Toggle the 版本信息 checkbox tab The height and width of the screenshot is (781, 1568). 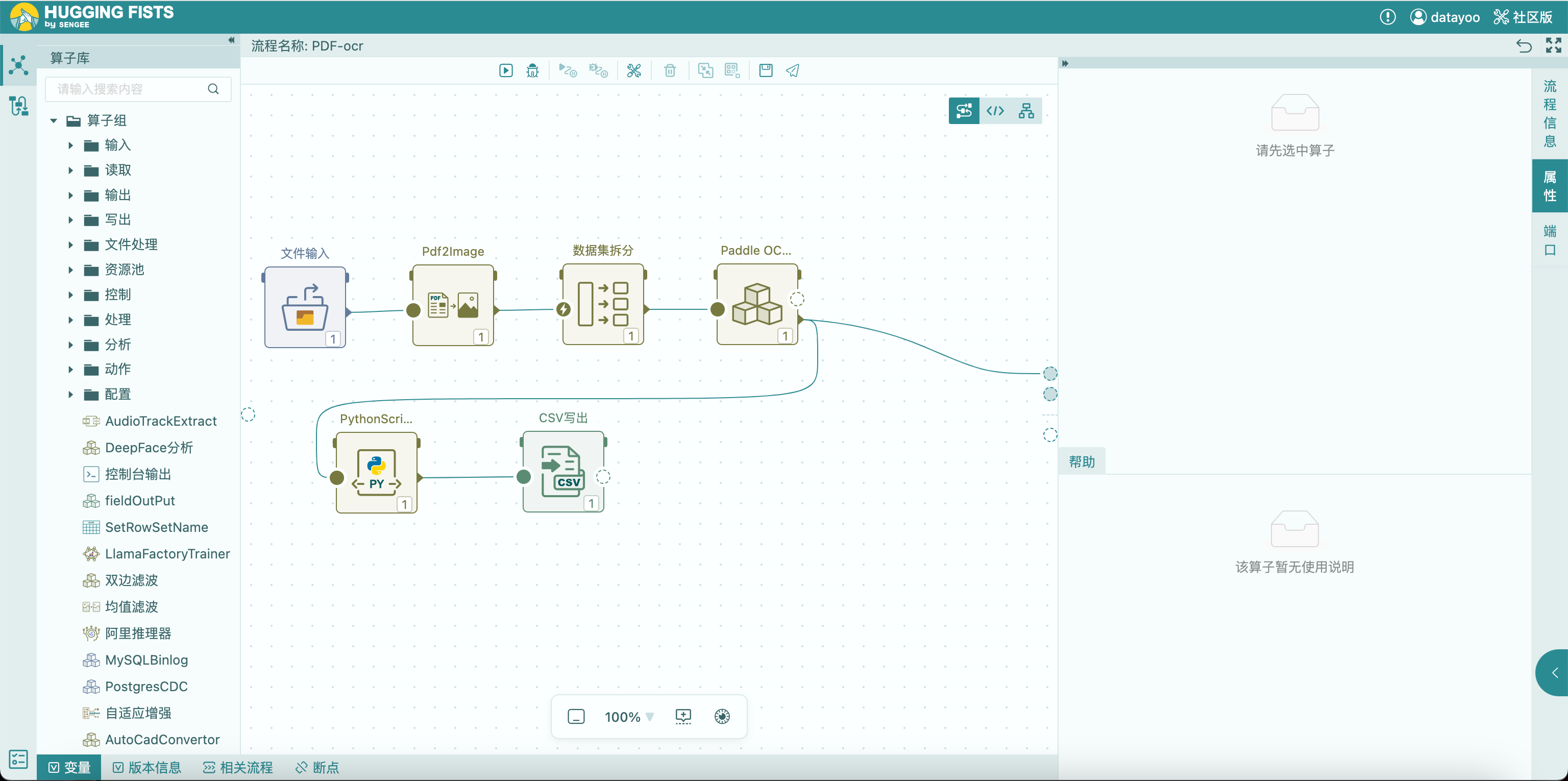click(x=148, y=767)
